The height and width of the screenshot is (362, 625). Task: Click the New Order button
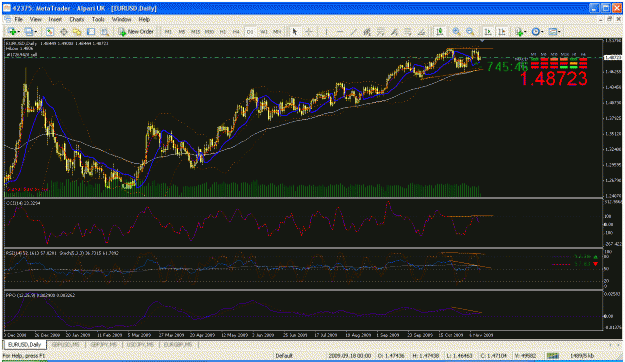(x=136, y=31)
